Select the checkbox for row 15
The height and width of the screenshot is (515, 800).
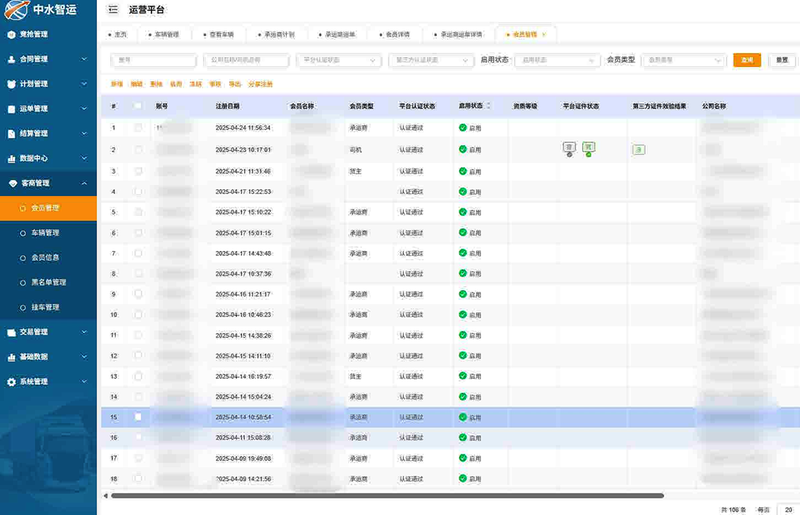tap(138, 417)
